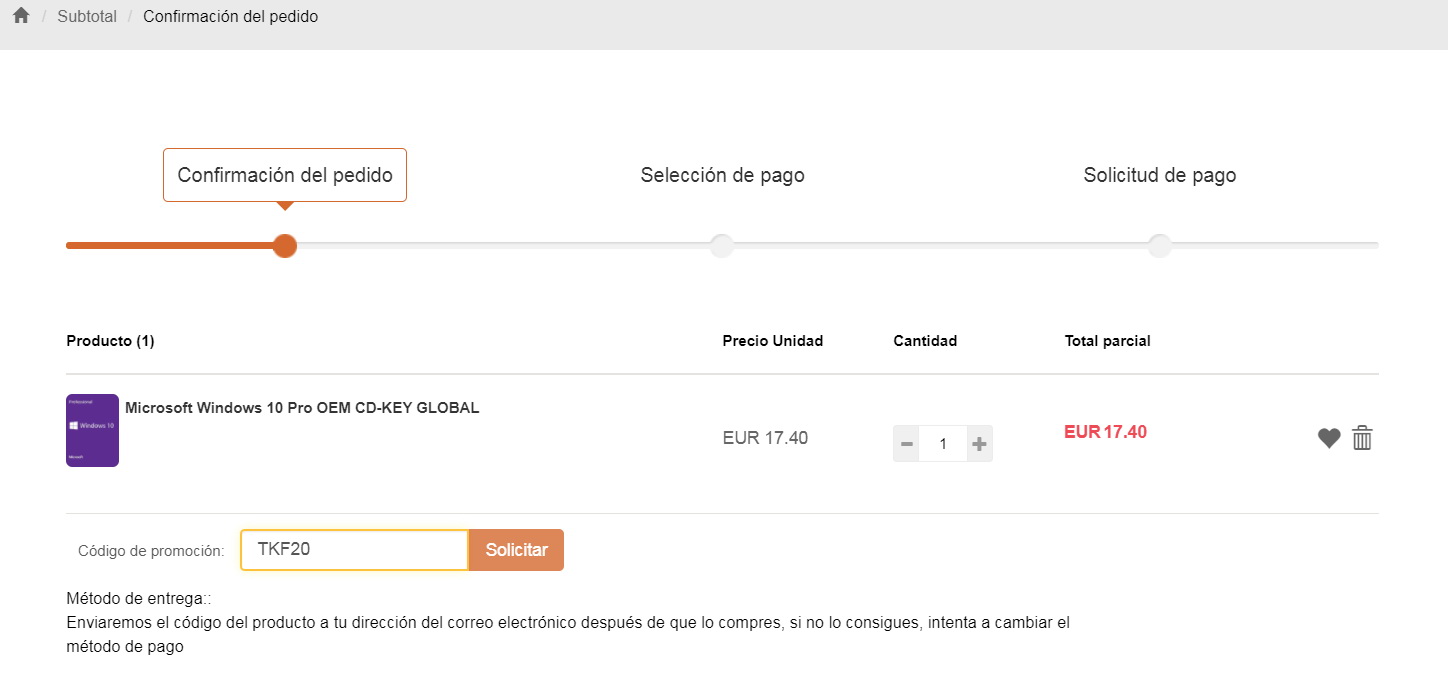Apply the promo code with Solicitar
The height and width of the screenshot is (680, 1448).
(x=517, y=550)
